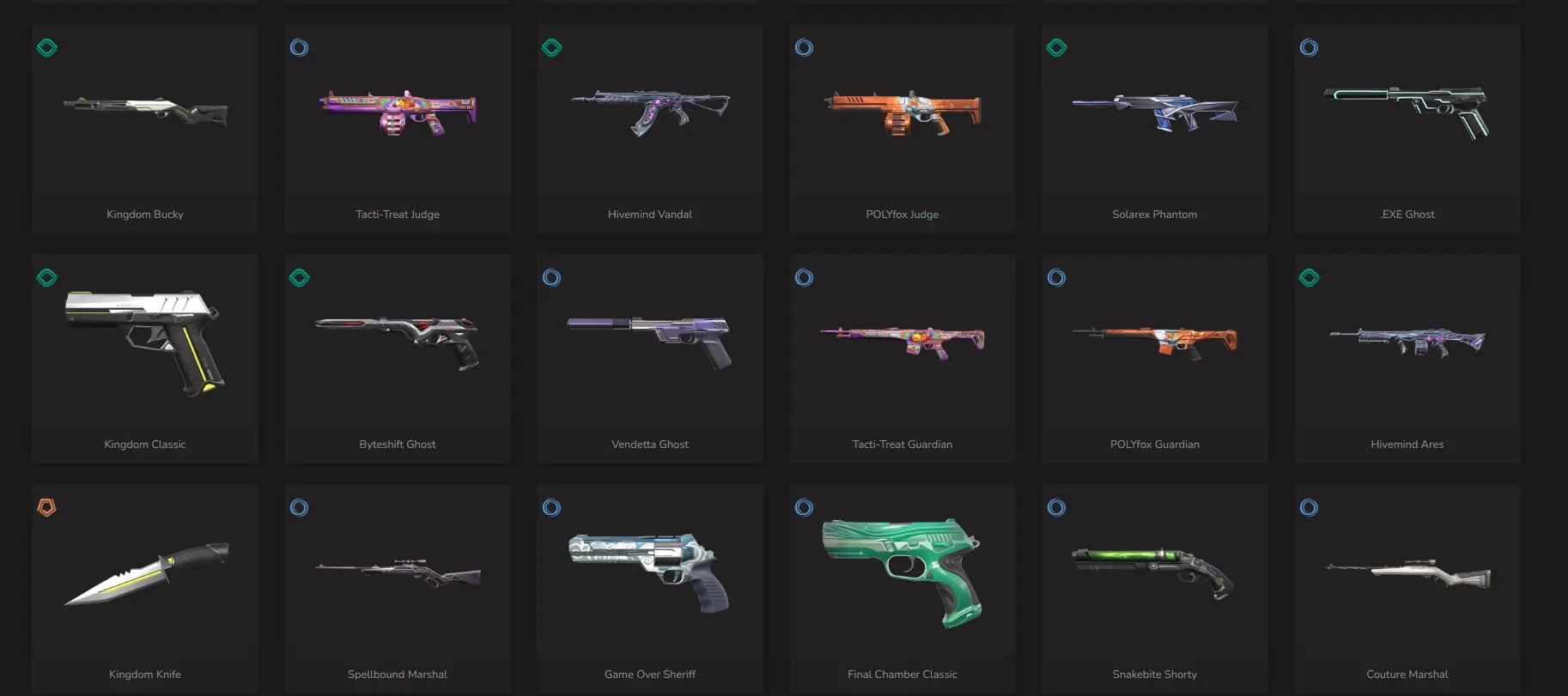
Task: Open the Kingdom Classic pistol thumbnail
Action: [145, 342]
